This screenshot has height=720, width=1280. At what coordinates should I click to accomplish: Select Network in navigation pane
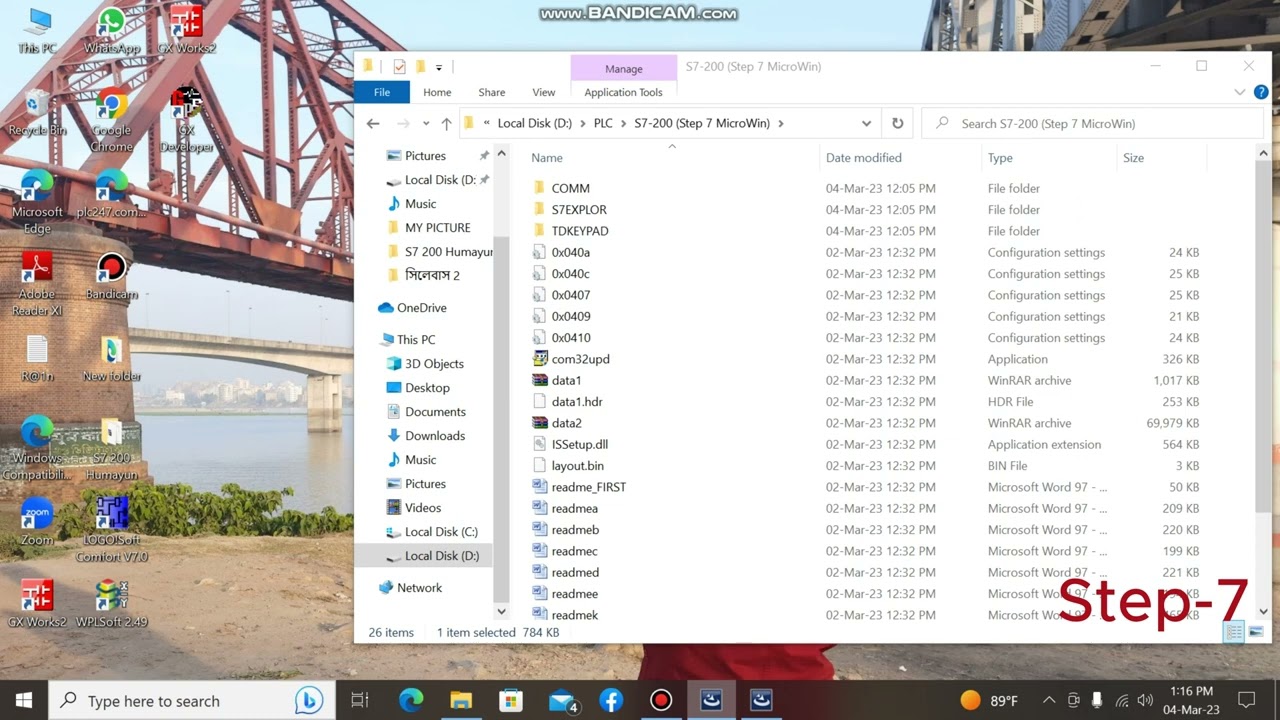[x=419, y=588]
